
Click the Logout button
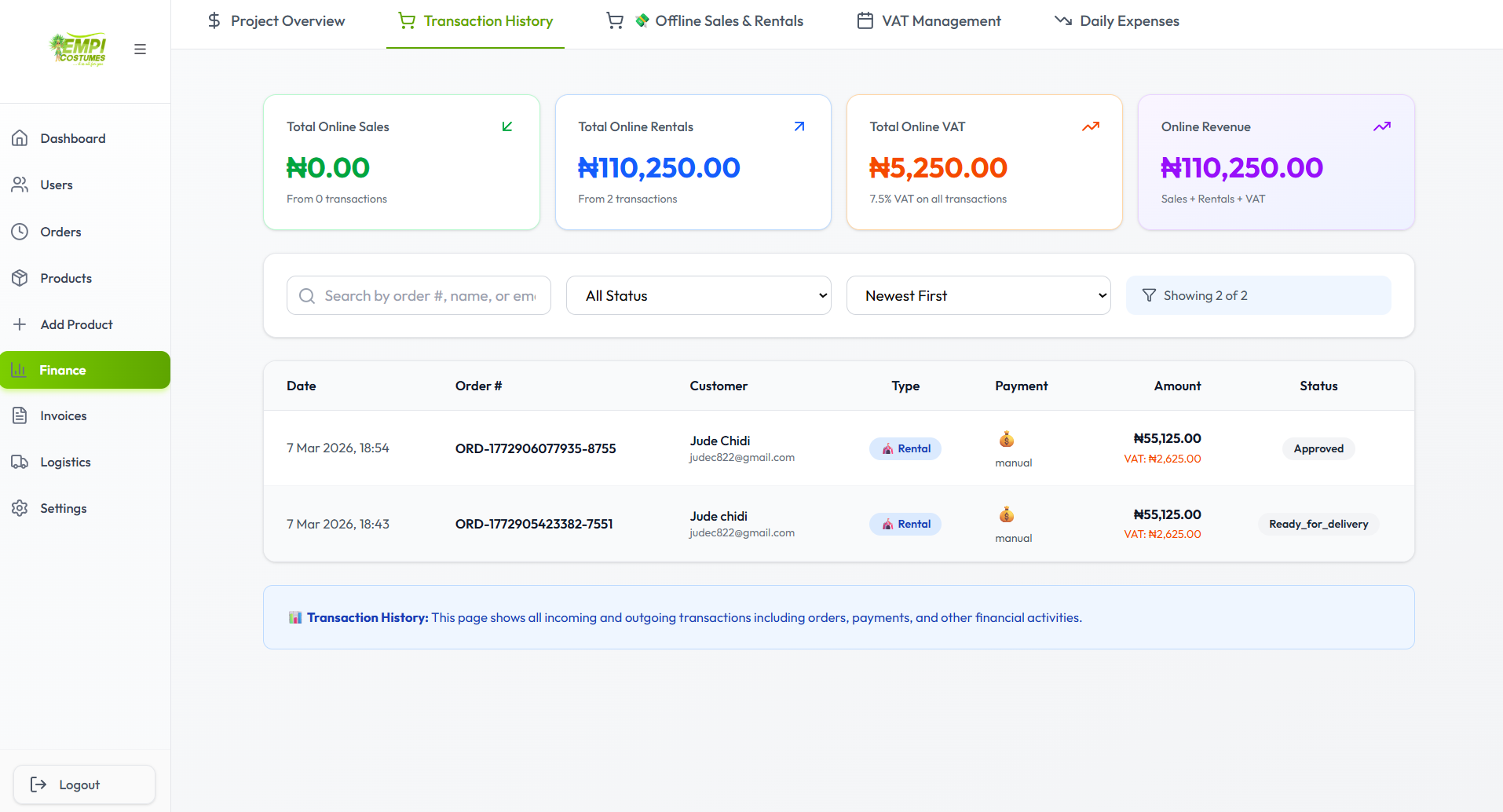tap(83, 784)
